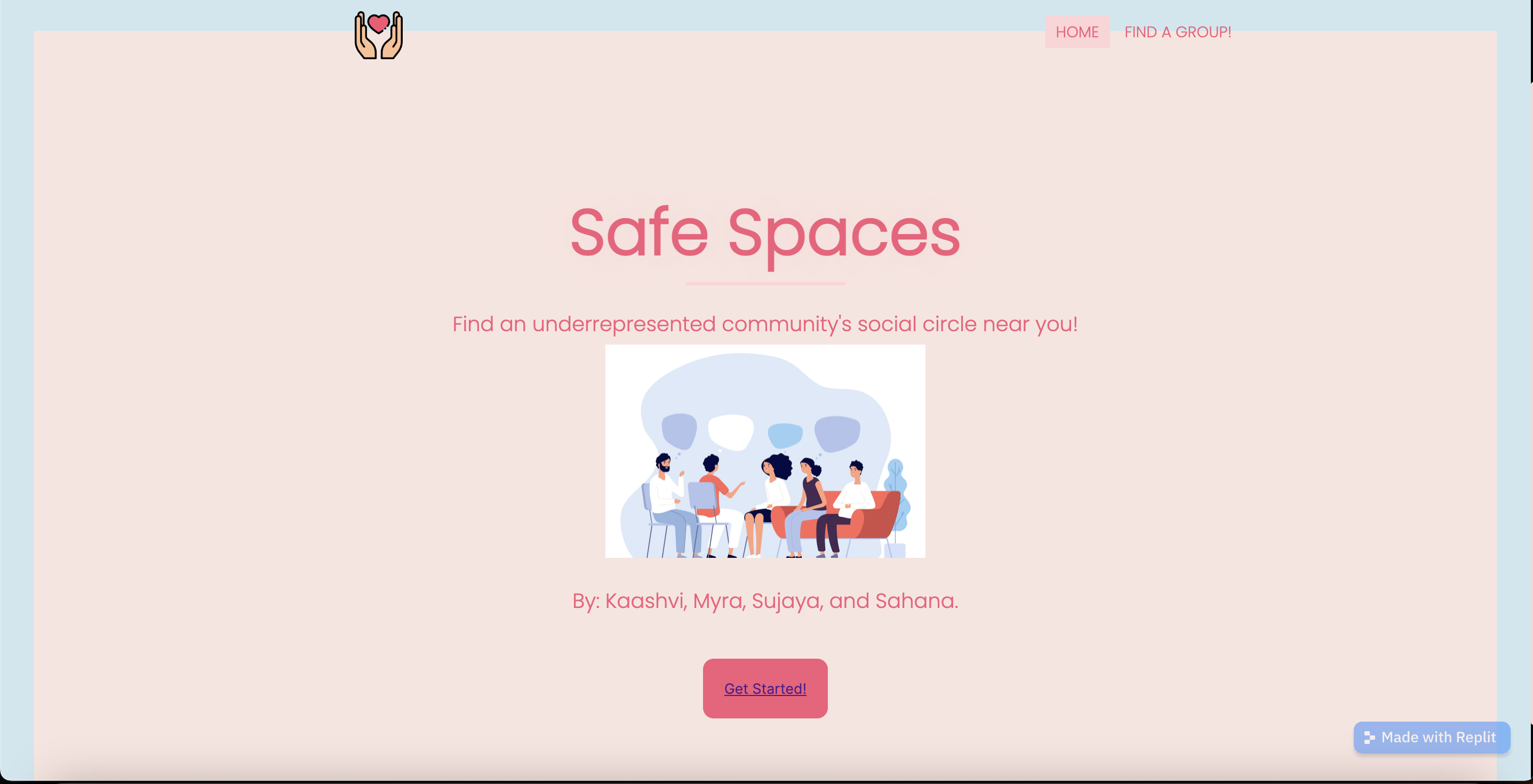The image size is (1533, 784).
Task: Follow the Get Started! link
Action: [765, 688]
